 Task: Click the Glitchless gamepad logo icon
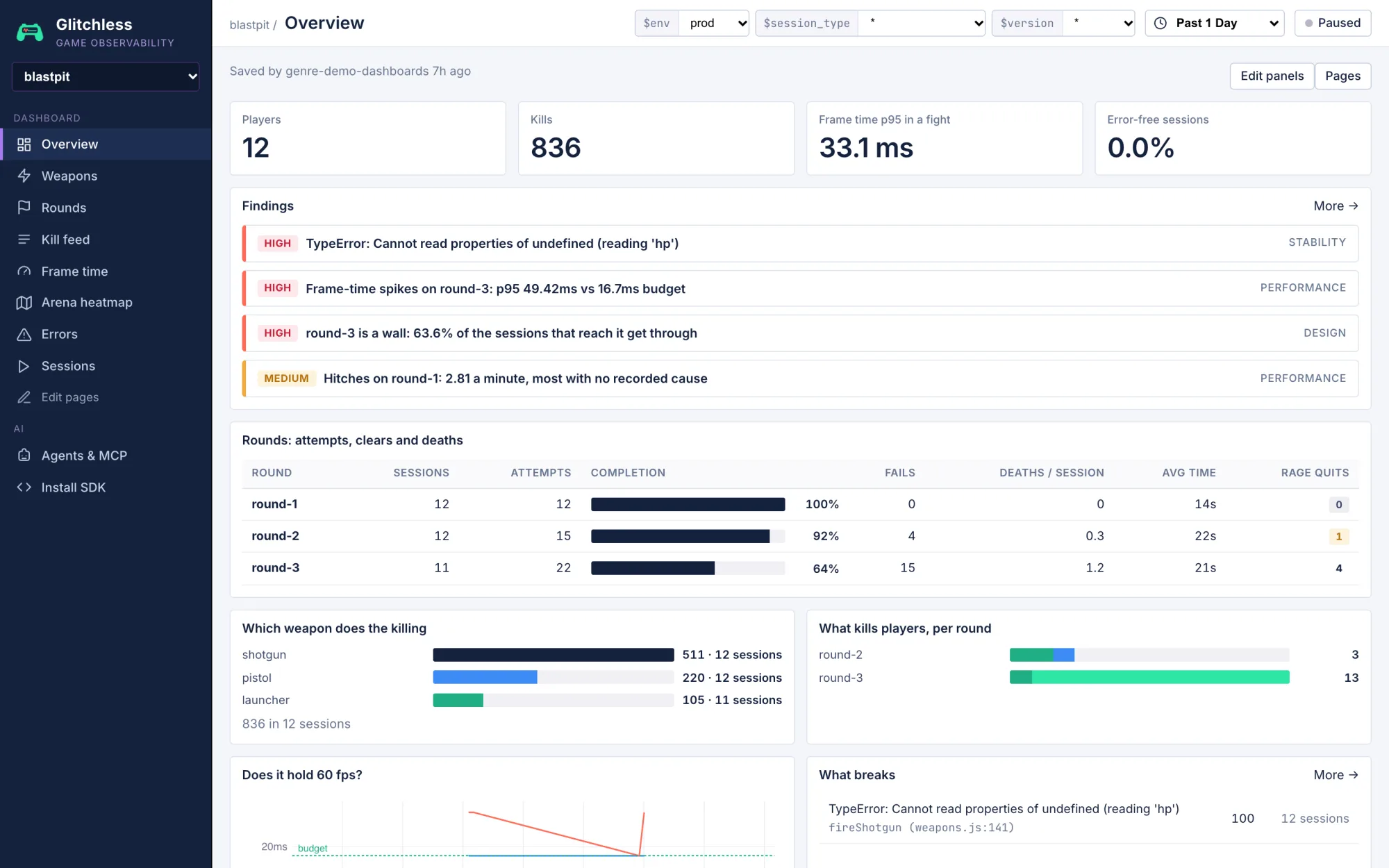point(30,32)
